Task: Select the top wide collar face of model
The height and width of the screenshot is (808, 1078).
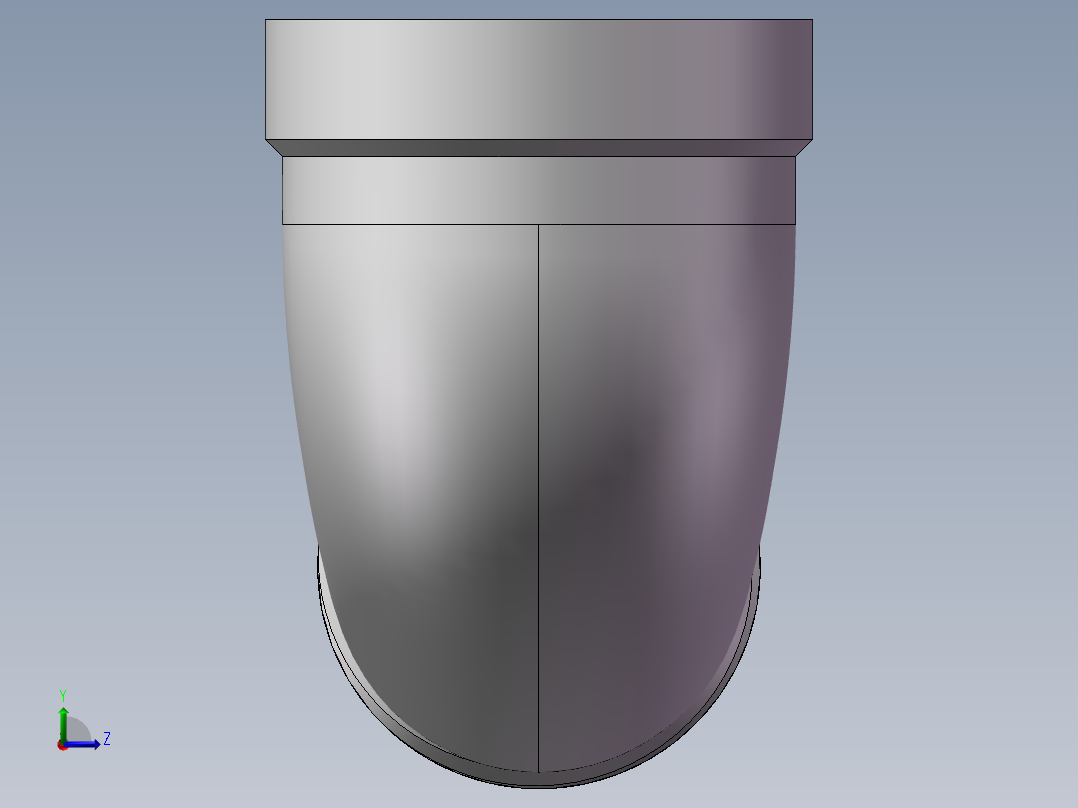Action: [538, 79]
